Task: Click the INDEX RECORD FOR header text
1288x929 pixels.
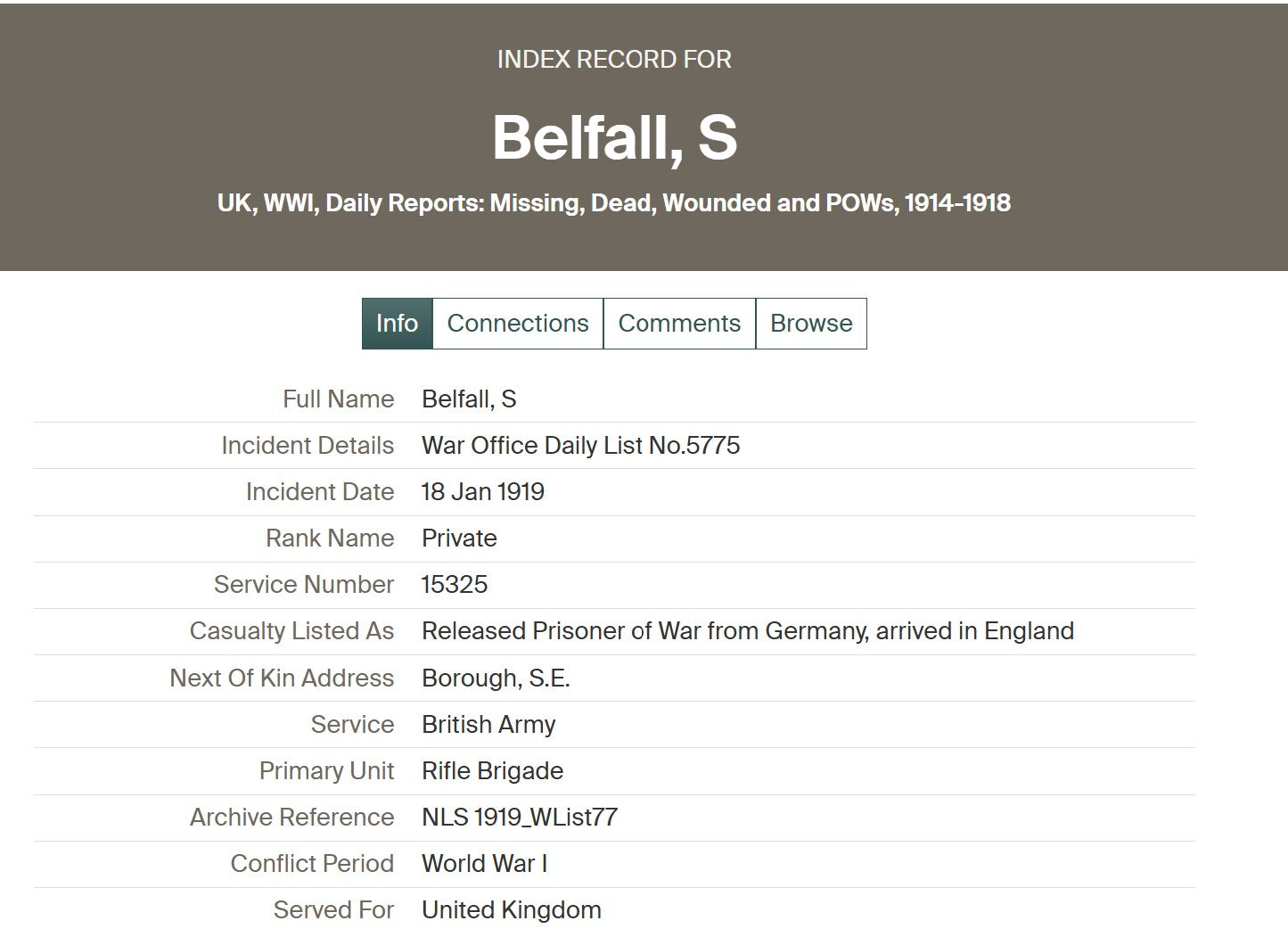Action: coord(613,59)
